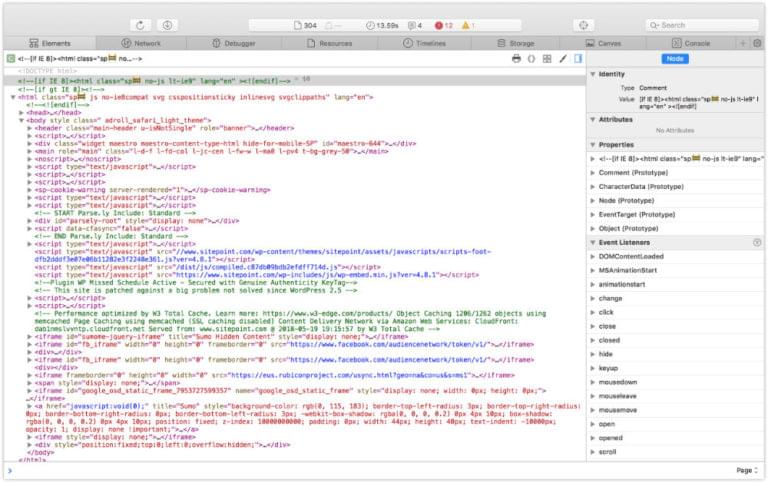Click the plus icon to add tab
The height and width of the screenshot is (483, 768).
click(x=742, y=43)
